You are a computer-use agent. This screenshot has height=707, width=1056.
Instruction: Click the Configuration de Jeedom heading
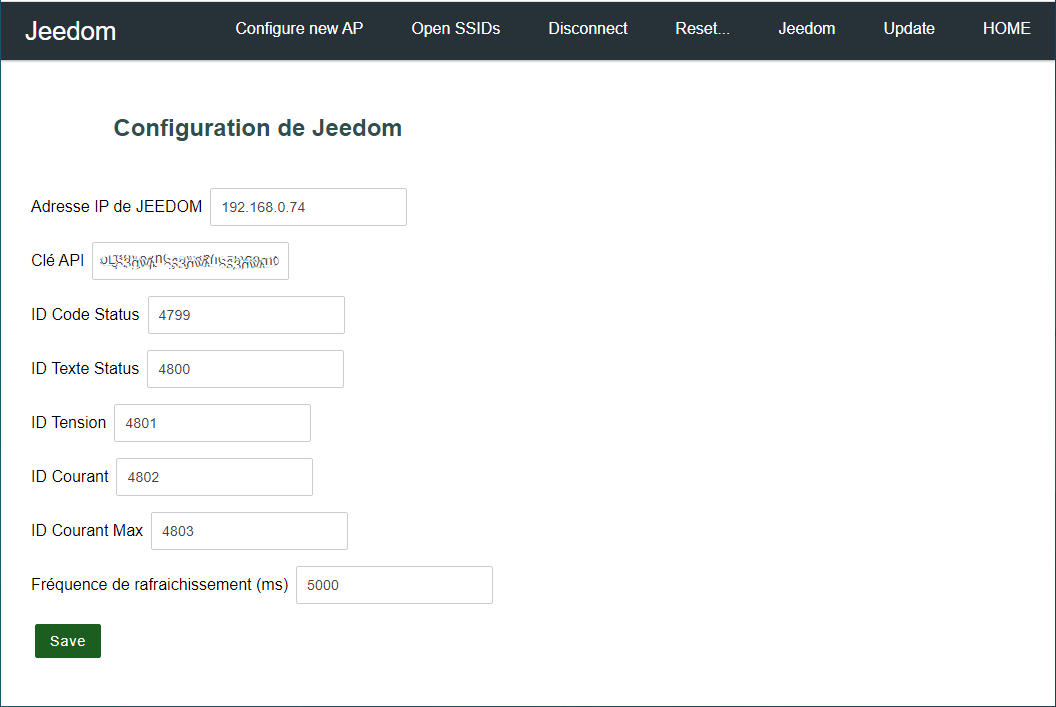[258, 128]
